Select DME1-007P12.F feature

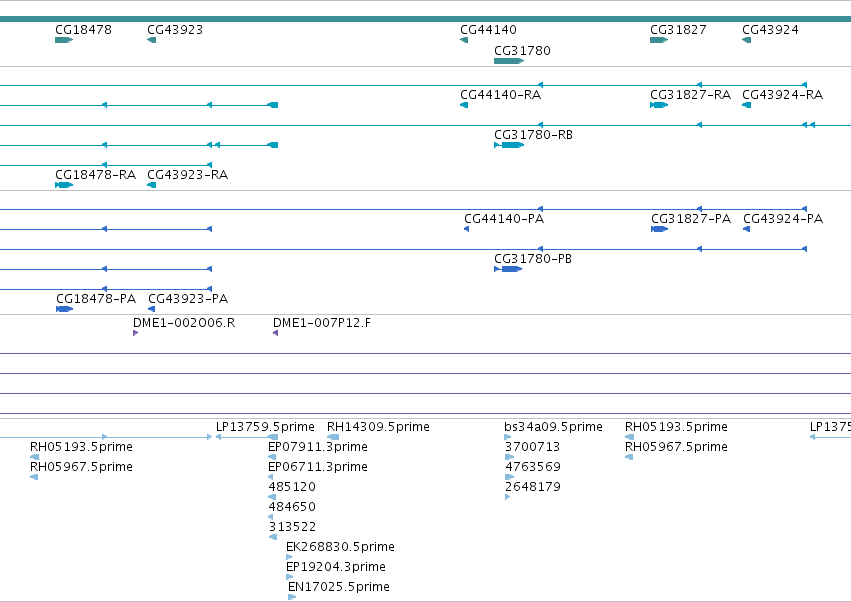point(322,323)
